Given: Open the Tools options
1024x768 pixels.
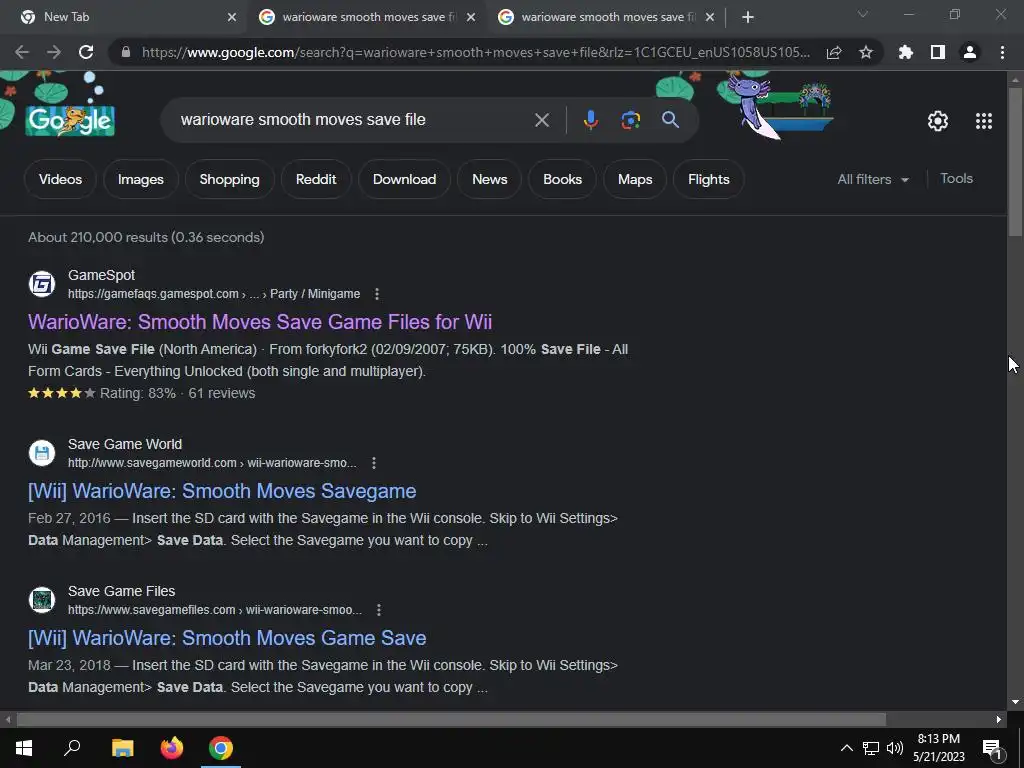Looking at the screenshot, I should click(x=956, y=178).
